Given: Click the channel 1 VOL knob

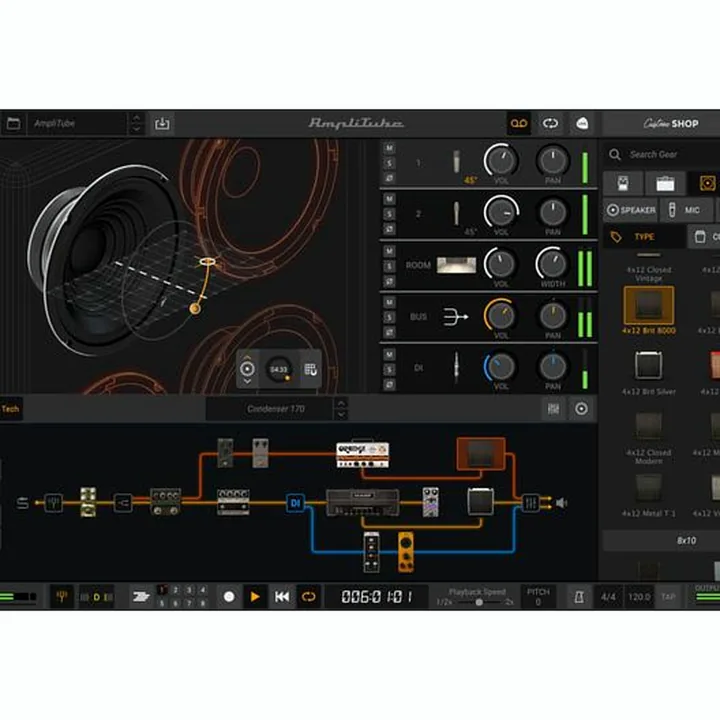Looking at the screenshot, I should click(501, 160).
